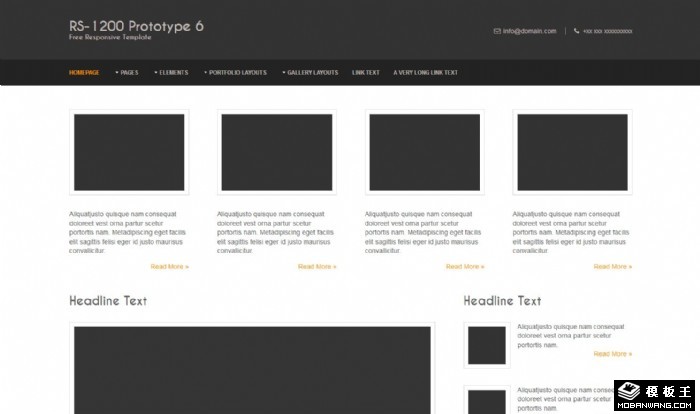Image resolution: width=700 pixels, height=414 pixels.
Task: Click the RS-1200 Prototype 6 site logo
Action: [x=136, y=25]
